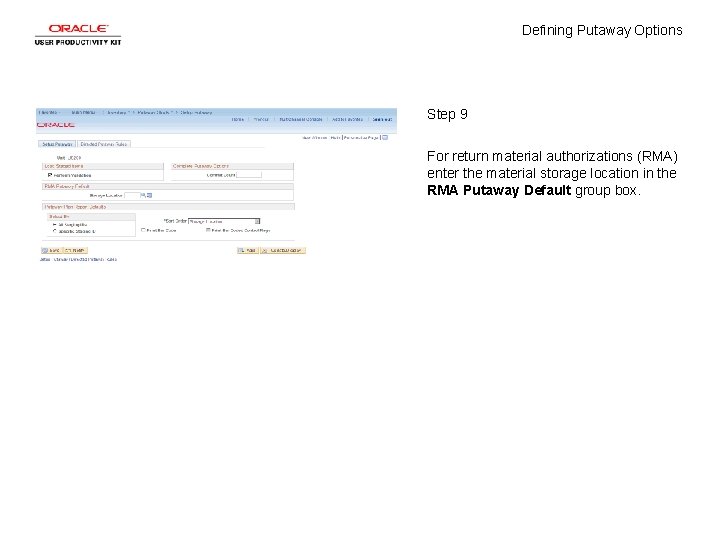The width and height of the screenshot is (720, 540).
Task: Click Define Putaway in the breadcrumb
Action: [196, 112]
